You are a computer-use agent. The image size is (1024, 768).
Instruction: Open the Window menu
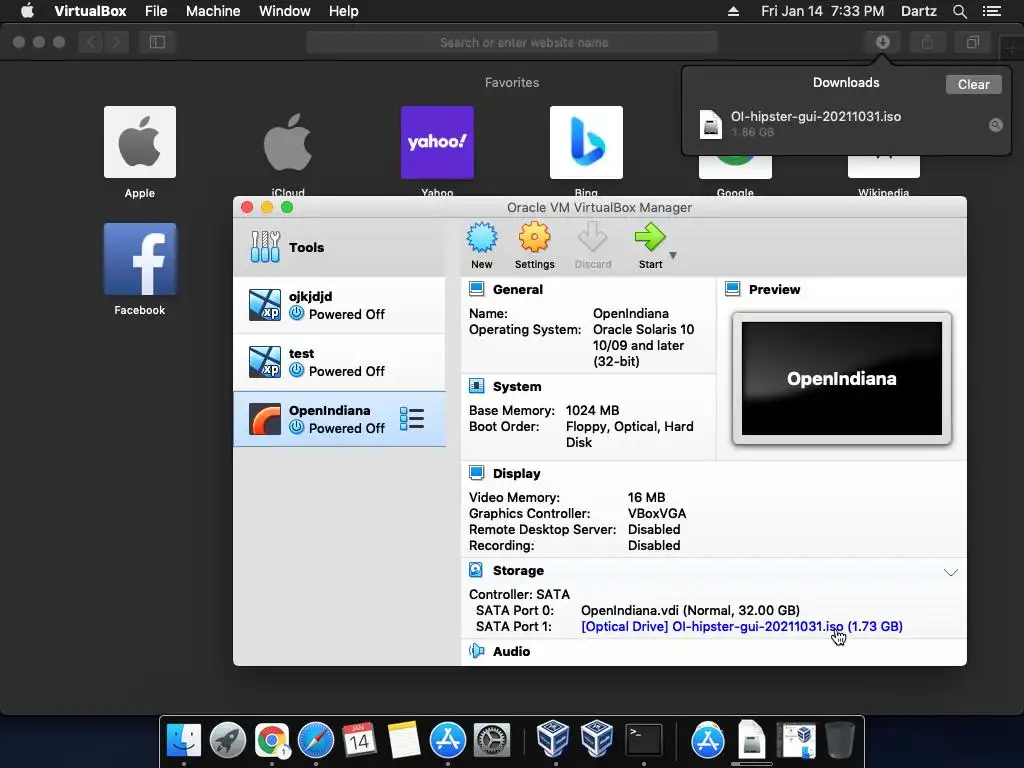coord(285,11)
